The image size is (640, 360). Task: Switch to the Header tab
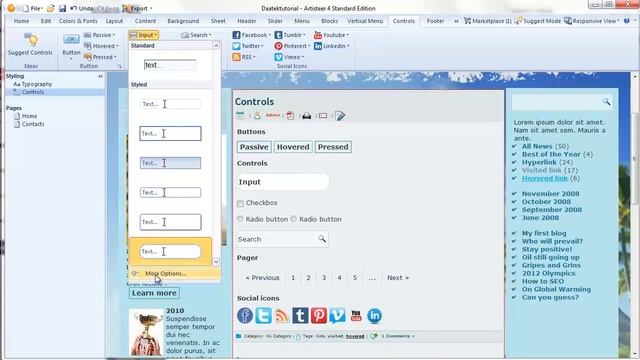coord(247,21)
